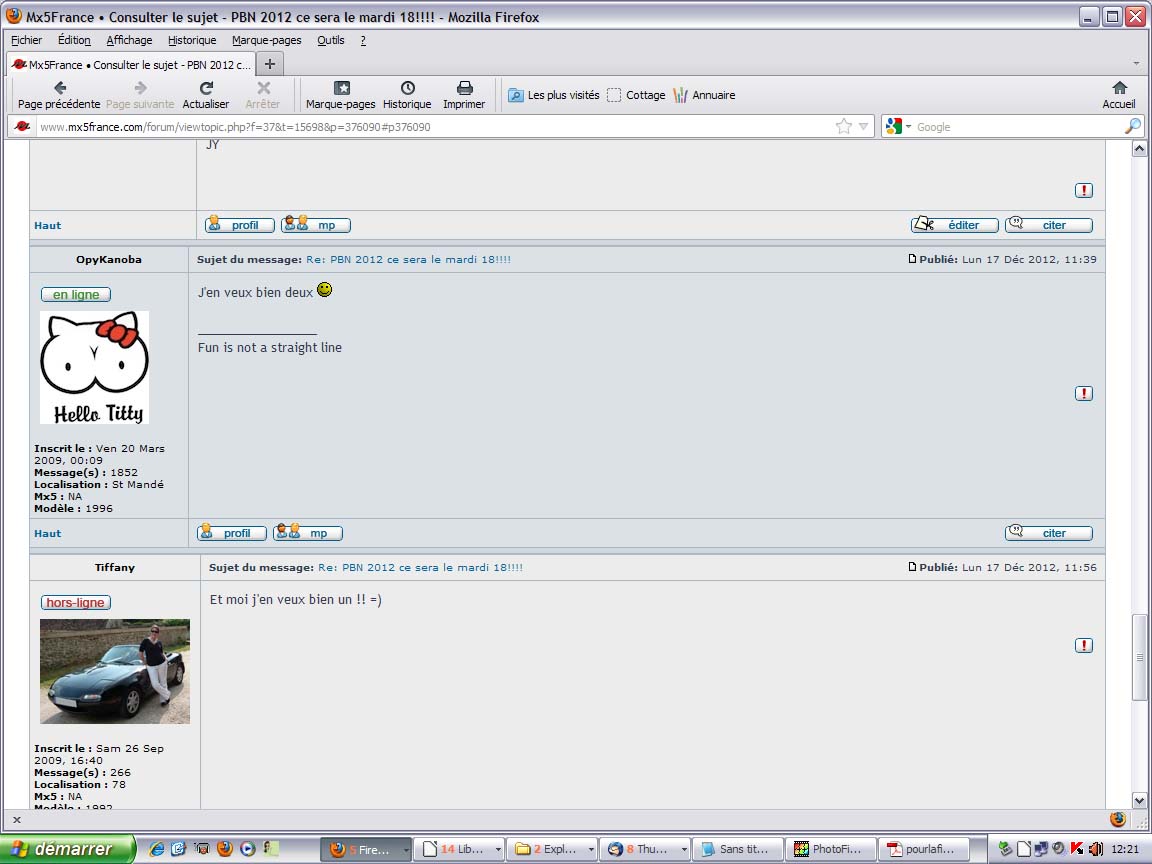Open the Annuaire bookmark
This screenshot has width=1152, height=864.
pos(704,95)
